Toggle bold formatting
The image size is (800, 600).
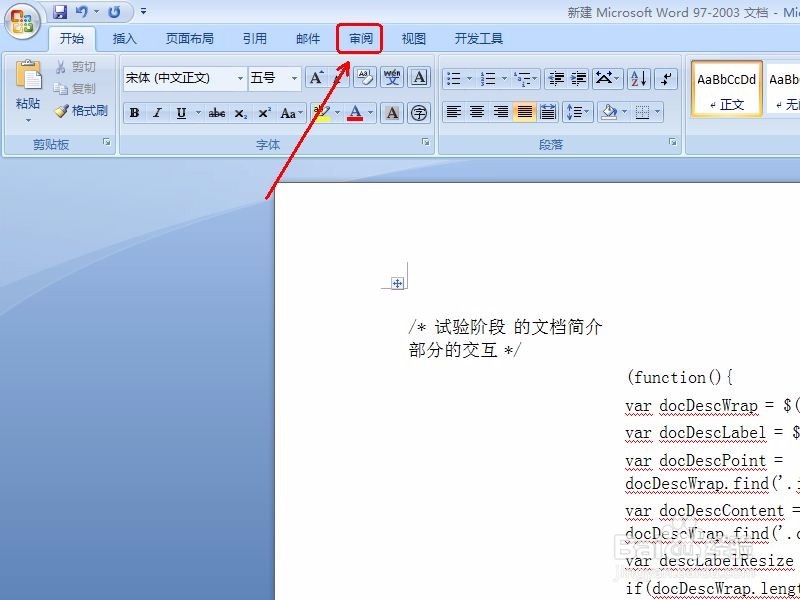(x=134, y=113)
